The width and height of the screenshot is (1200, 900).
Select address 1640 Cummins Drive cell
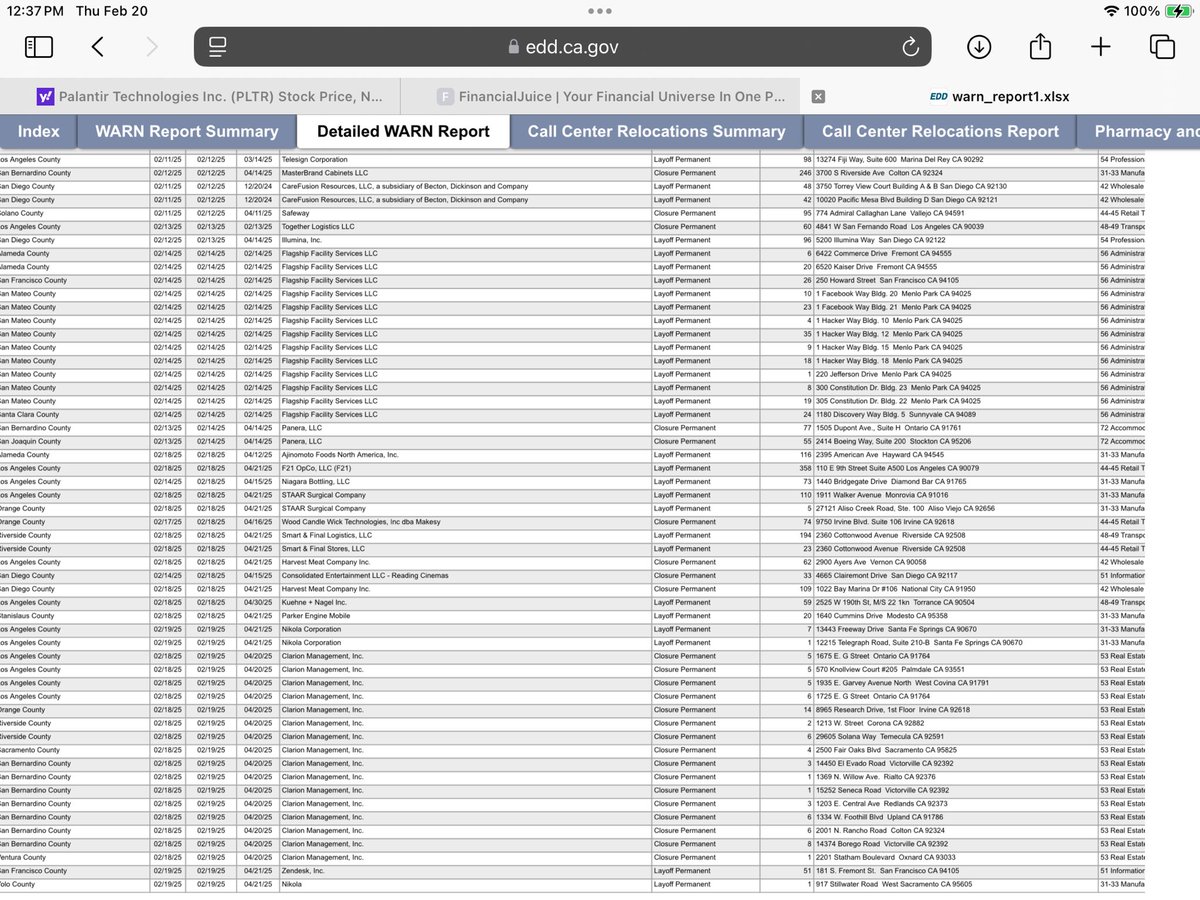tap(955, 616)
